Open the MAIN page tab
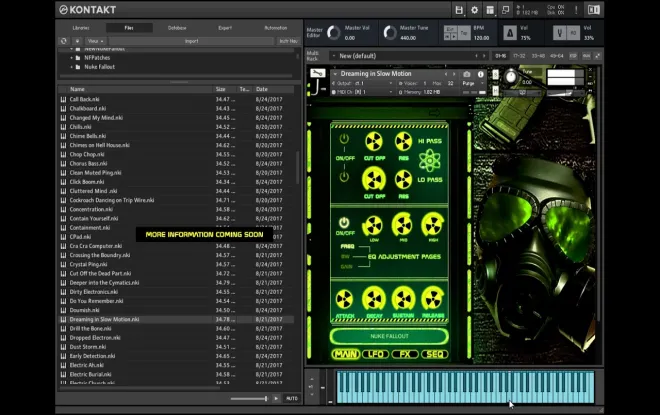The height and width of the screenshot is (415, 660). coord(346,354)
